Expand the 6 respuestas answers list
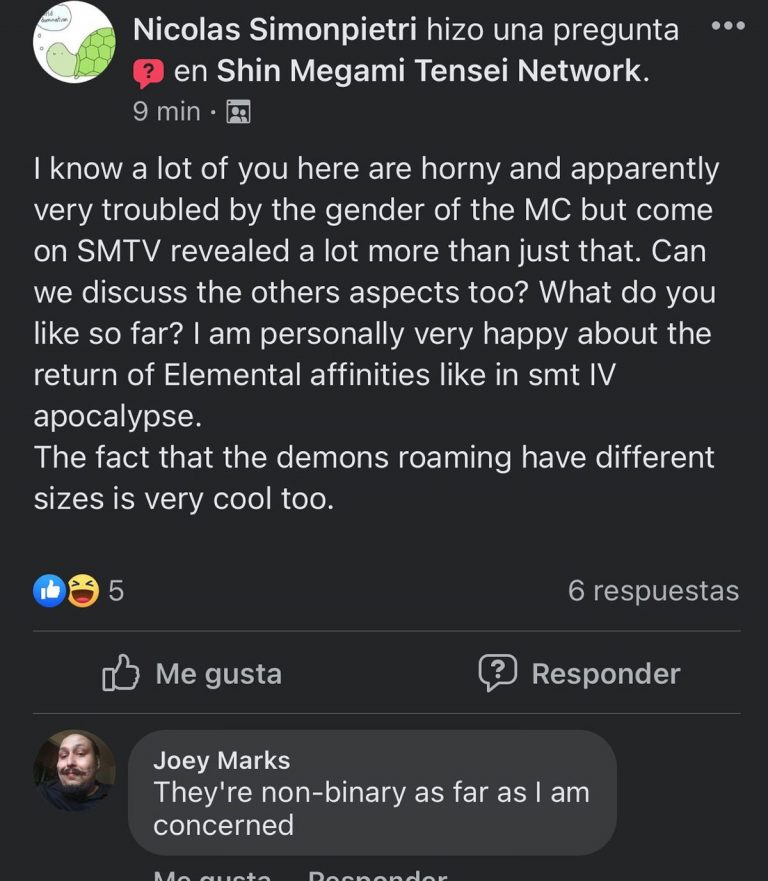 652,591
